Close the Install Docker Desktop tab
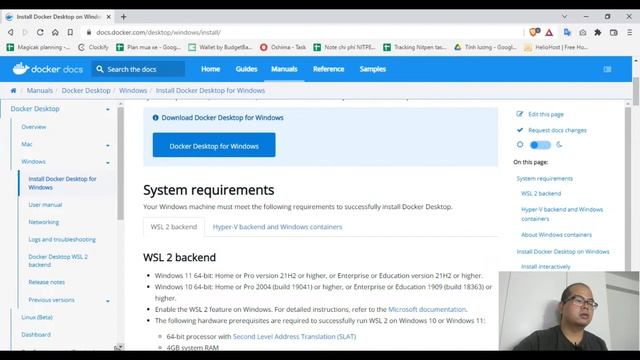This screenshot has height=360, width=640. point(109,17)
